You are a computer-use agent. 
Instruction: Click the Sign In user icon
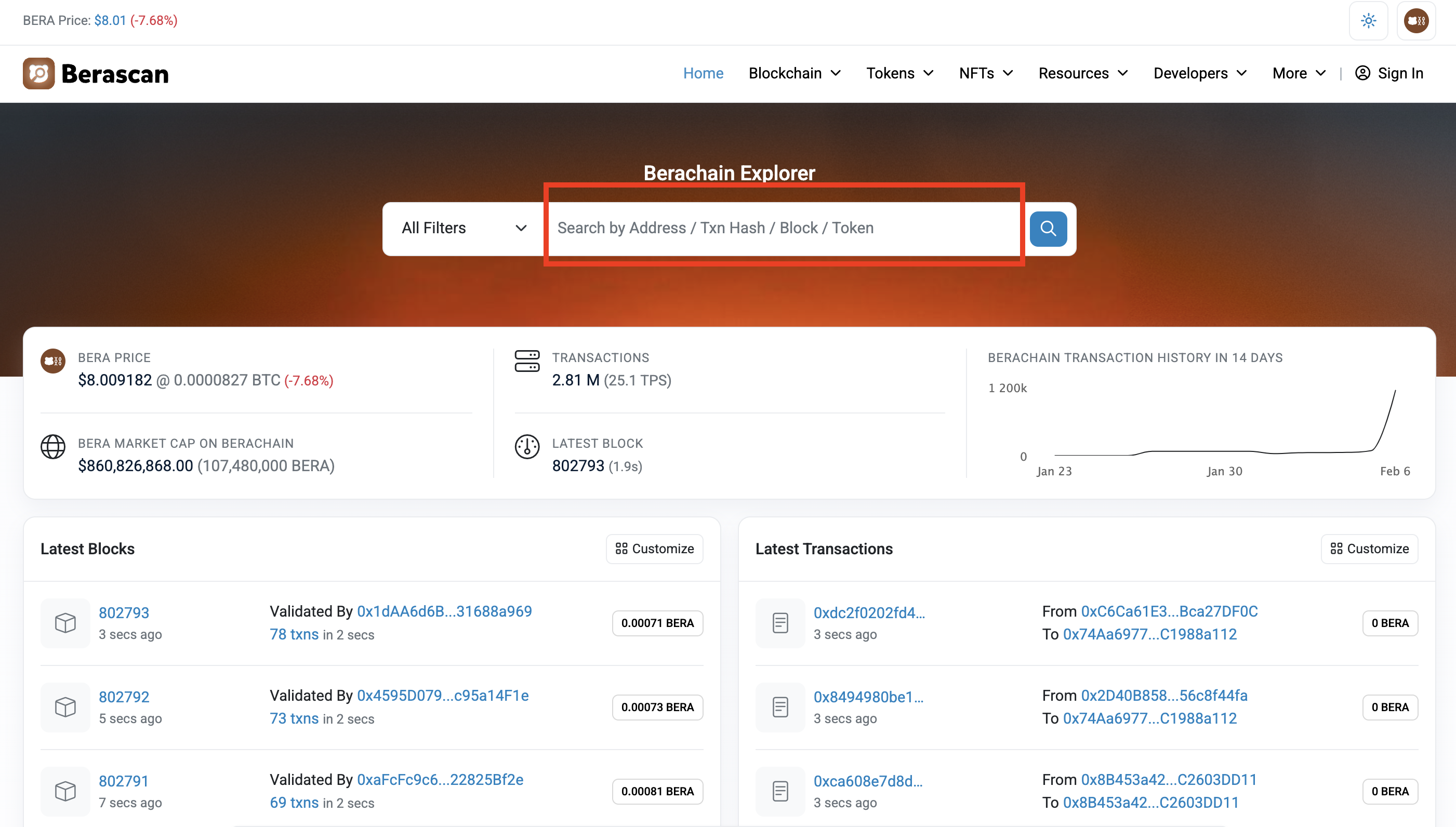(1362, 73)
